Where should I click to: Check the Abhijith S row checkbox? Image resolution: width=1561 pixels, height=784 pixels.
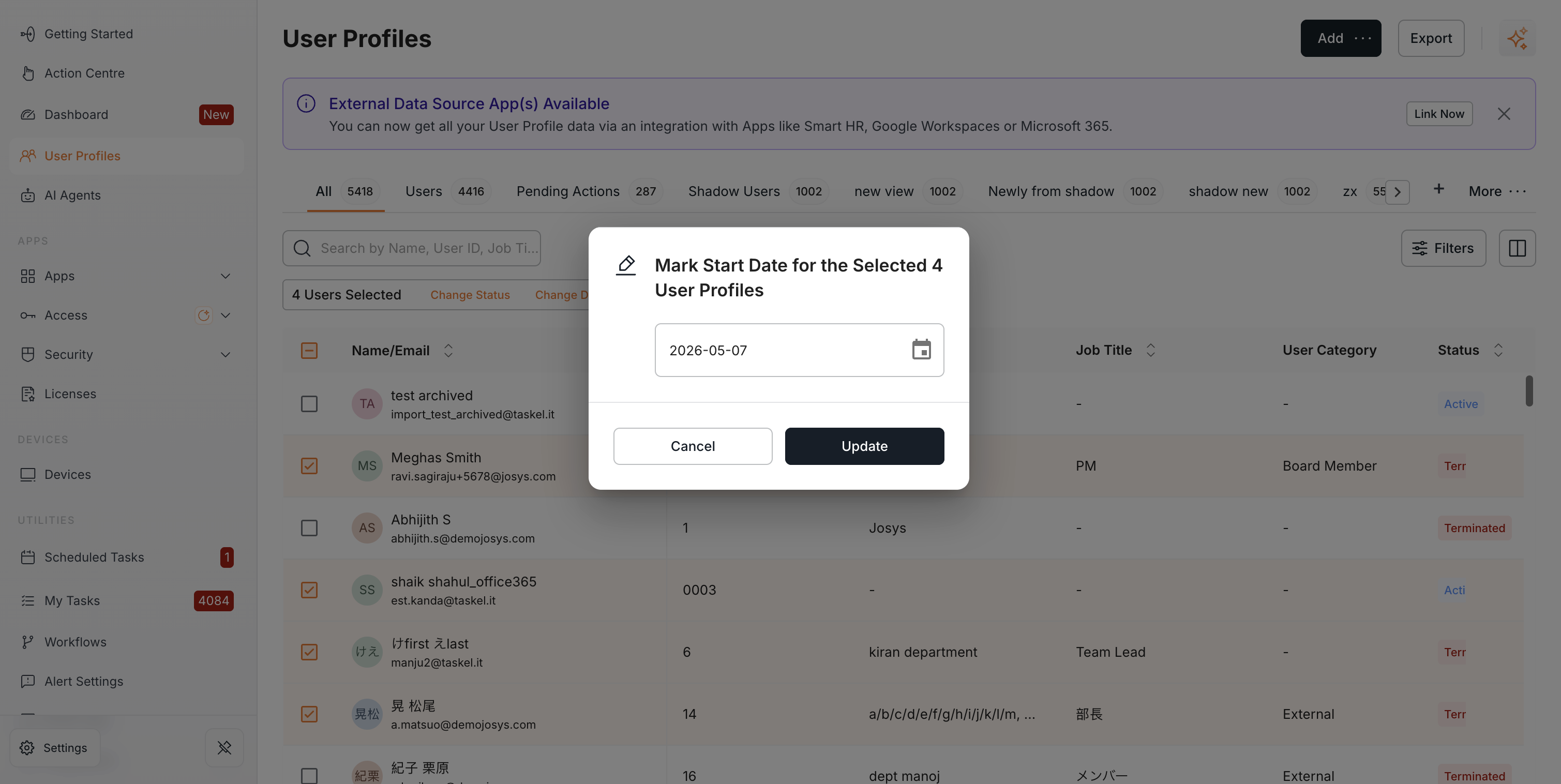[x=309, y=527]
